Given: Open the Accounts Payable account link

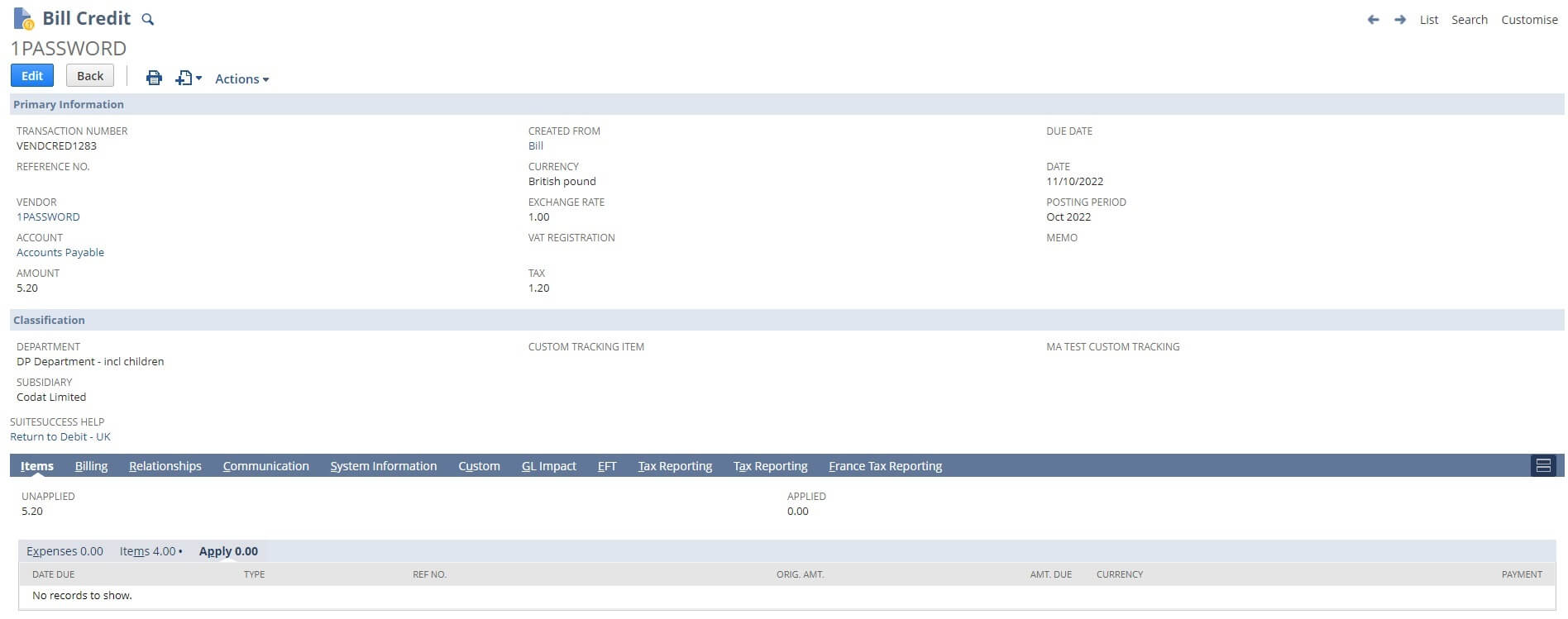Looking at the screenshot, I should [60, 253].
